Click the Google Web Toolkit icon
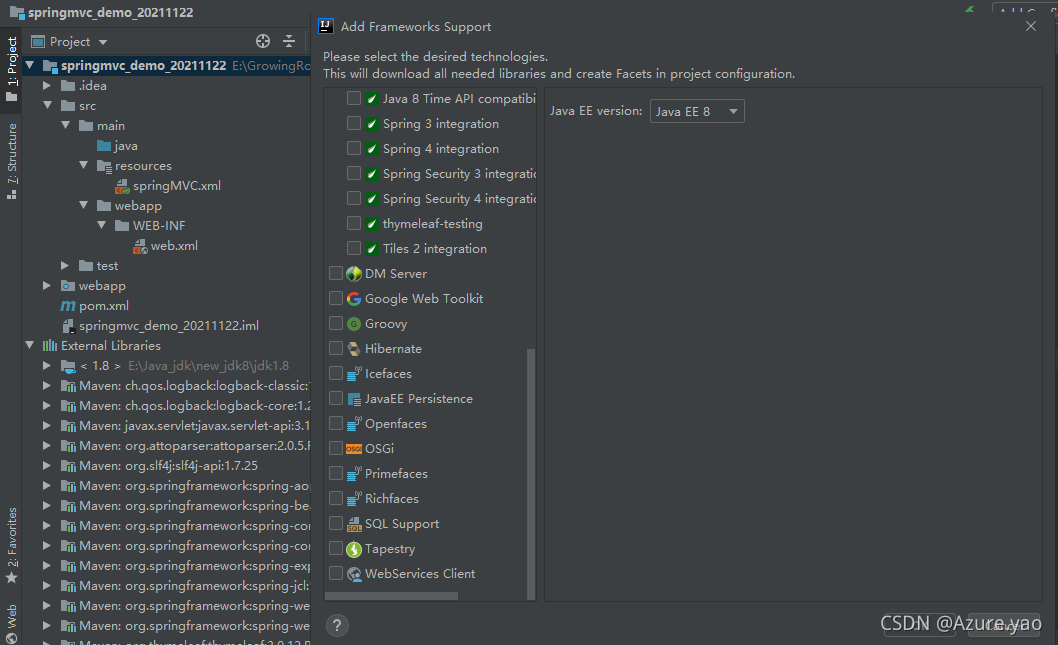 pos(354,299)
